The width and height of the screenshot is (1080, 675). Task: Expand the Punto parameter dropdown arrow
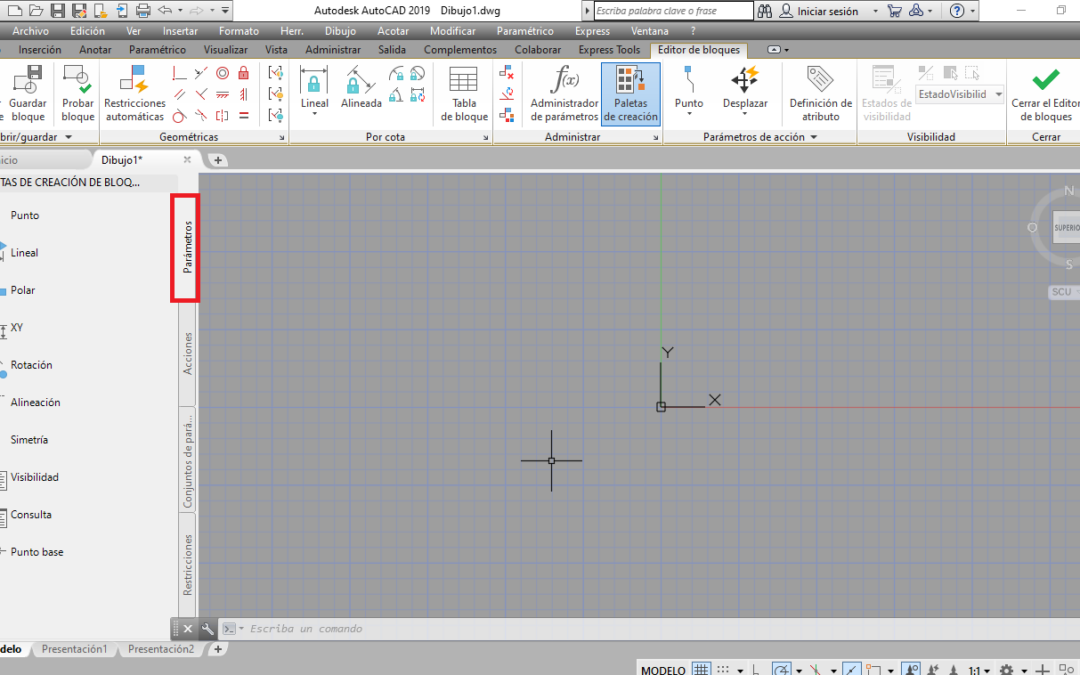(689, 114)
